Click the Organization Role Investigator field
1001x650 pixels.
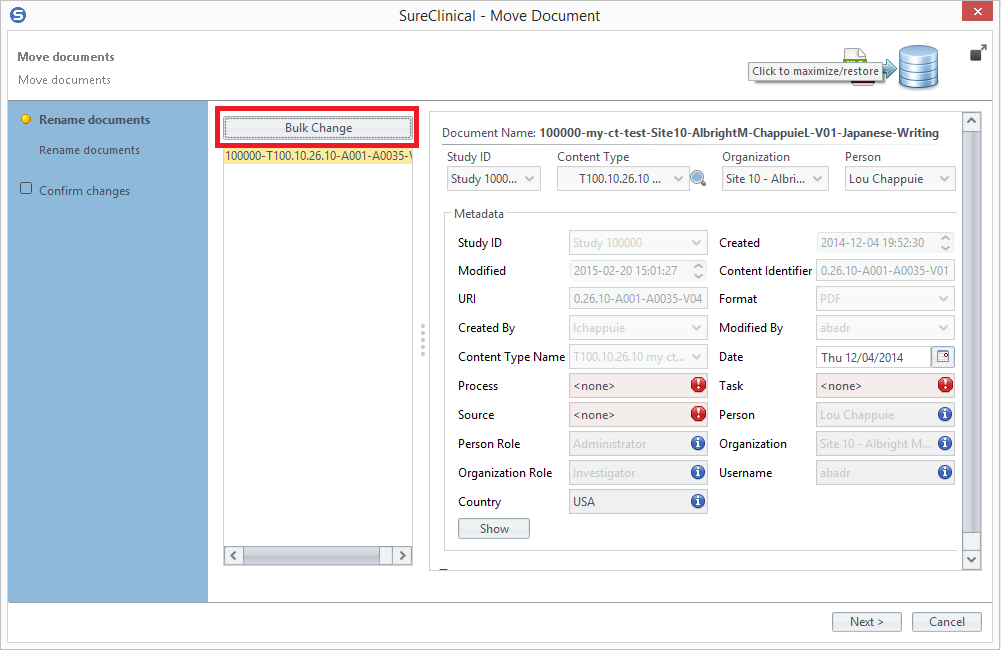pos(638,472)
